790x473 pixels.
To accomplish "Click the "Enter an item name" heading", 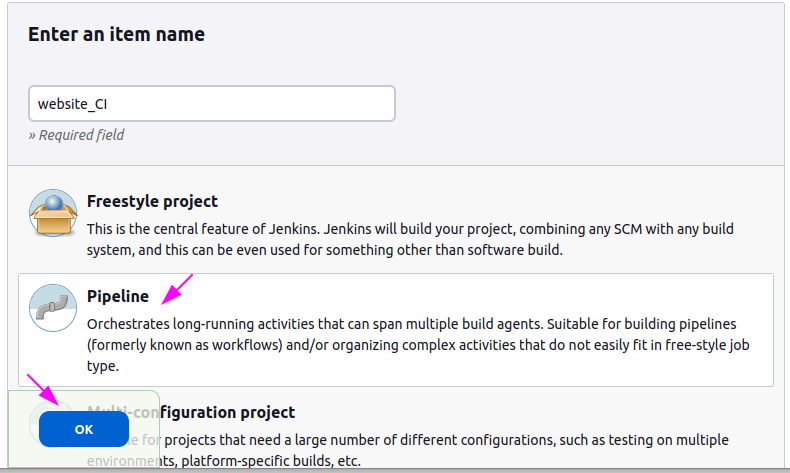I will [x=116, y=34].
